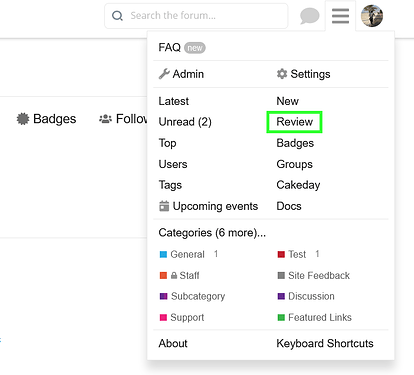Go to Latest topics

pyautogui.click(x=174, y=101)
